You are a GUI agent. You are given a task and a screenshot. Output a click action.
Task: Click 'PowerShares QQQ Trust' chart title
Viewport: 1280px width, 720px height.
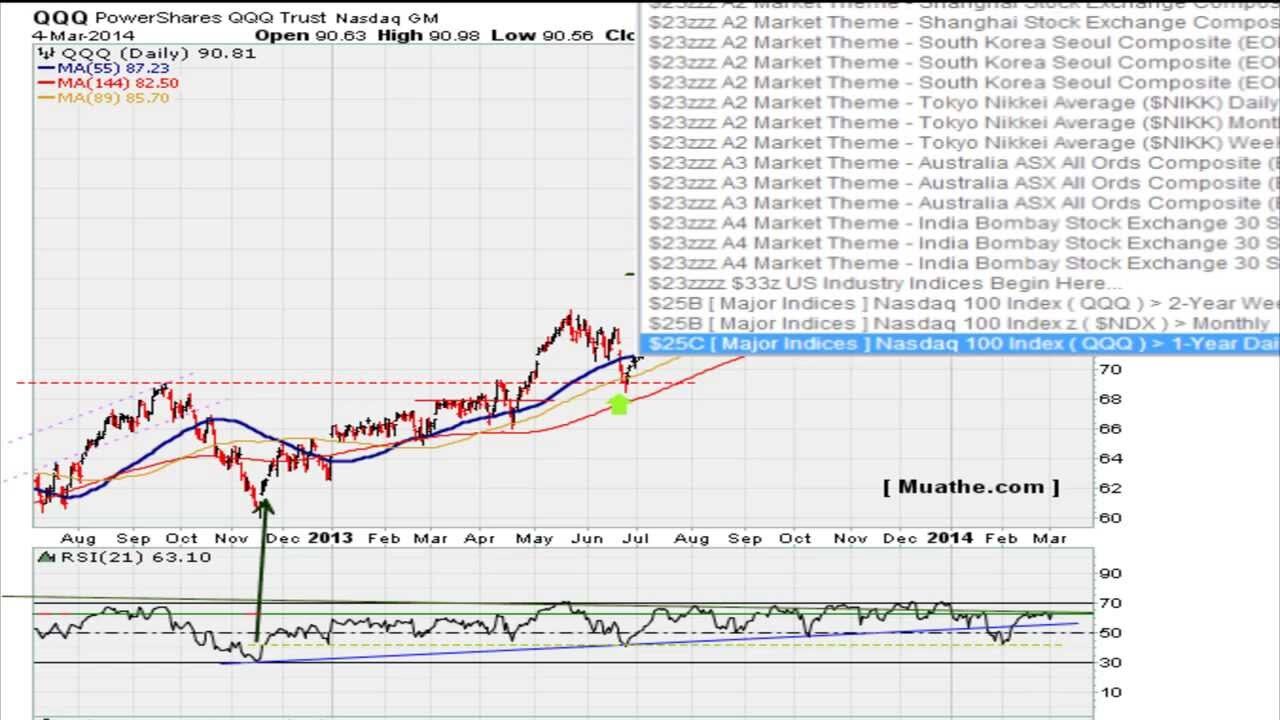click(212, 17)
